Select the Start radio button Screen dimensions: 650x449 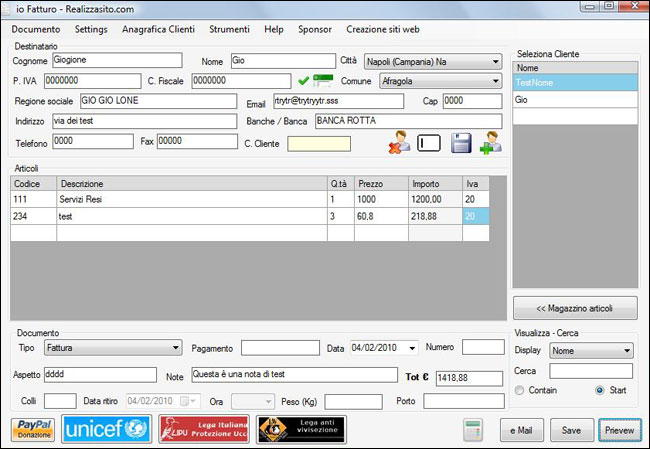point(599,389)
